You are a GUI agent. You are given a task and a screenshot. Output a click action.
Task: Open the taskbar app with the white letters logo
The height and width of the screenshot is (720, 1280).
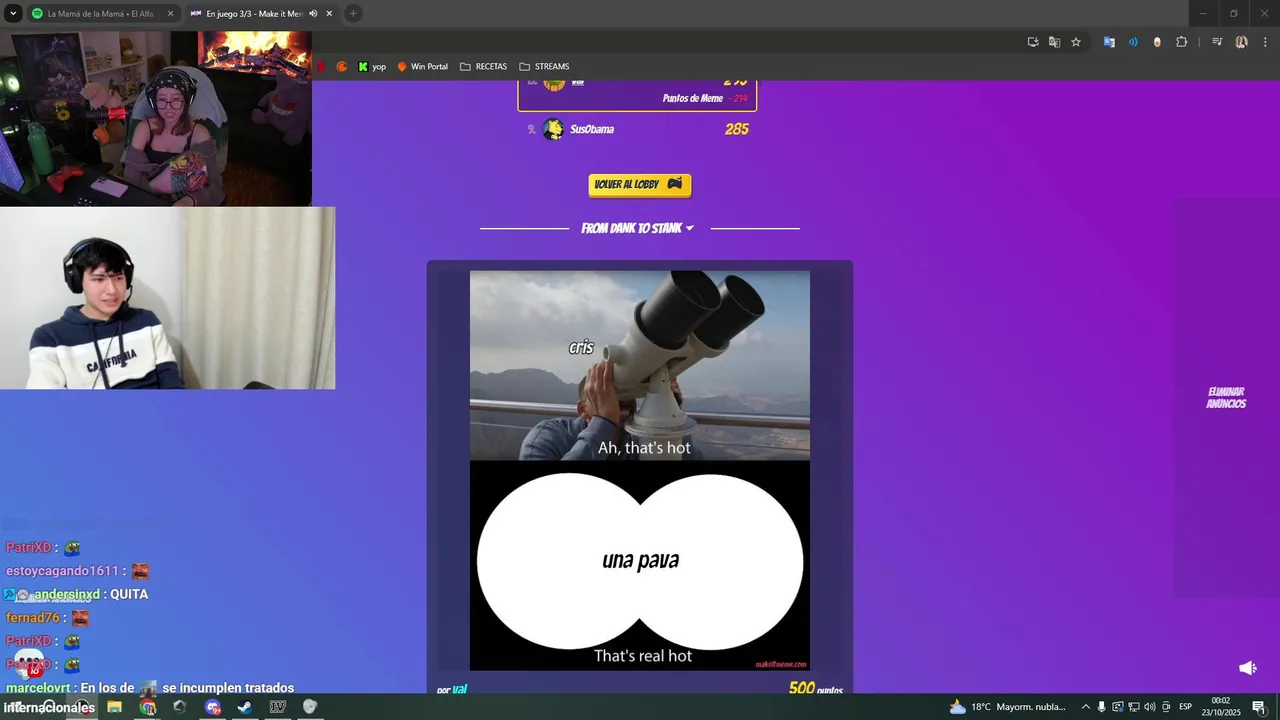pos(278,707)
